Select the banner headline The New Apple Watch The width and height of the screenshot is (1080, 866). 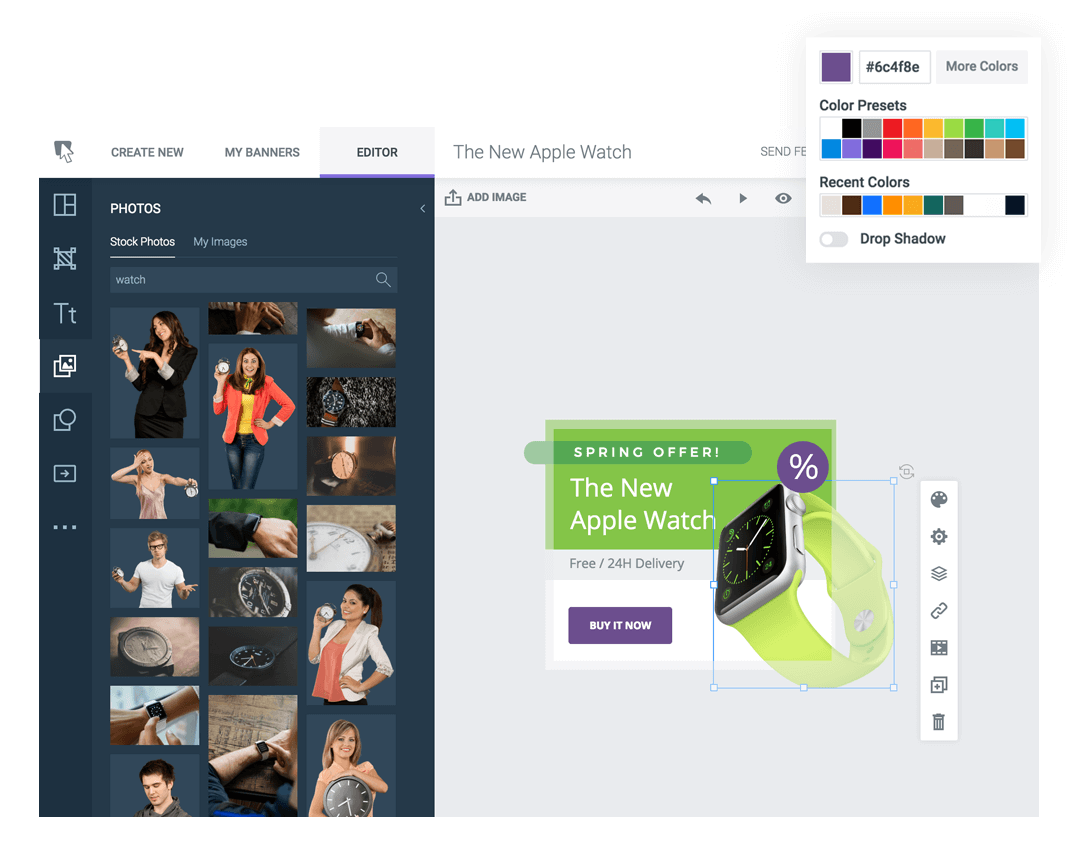[642, 504]
